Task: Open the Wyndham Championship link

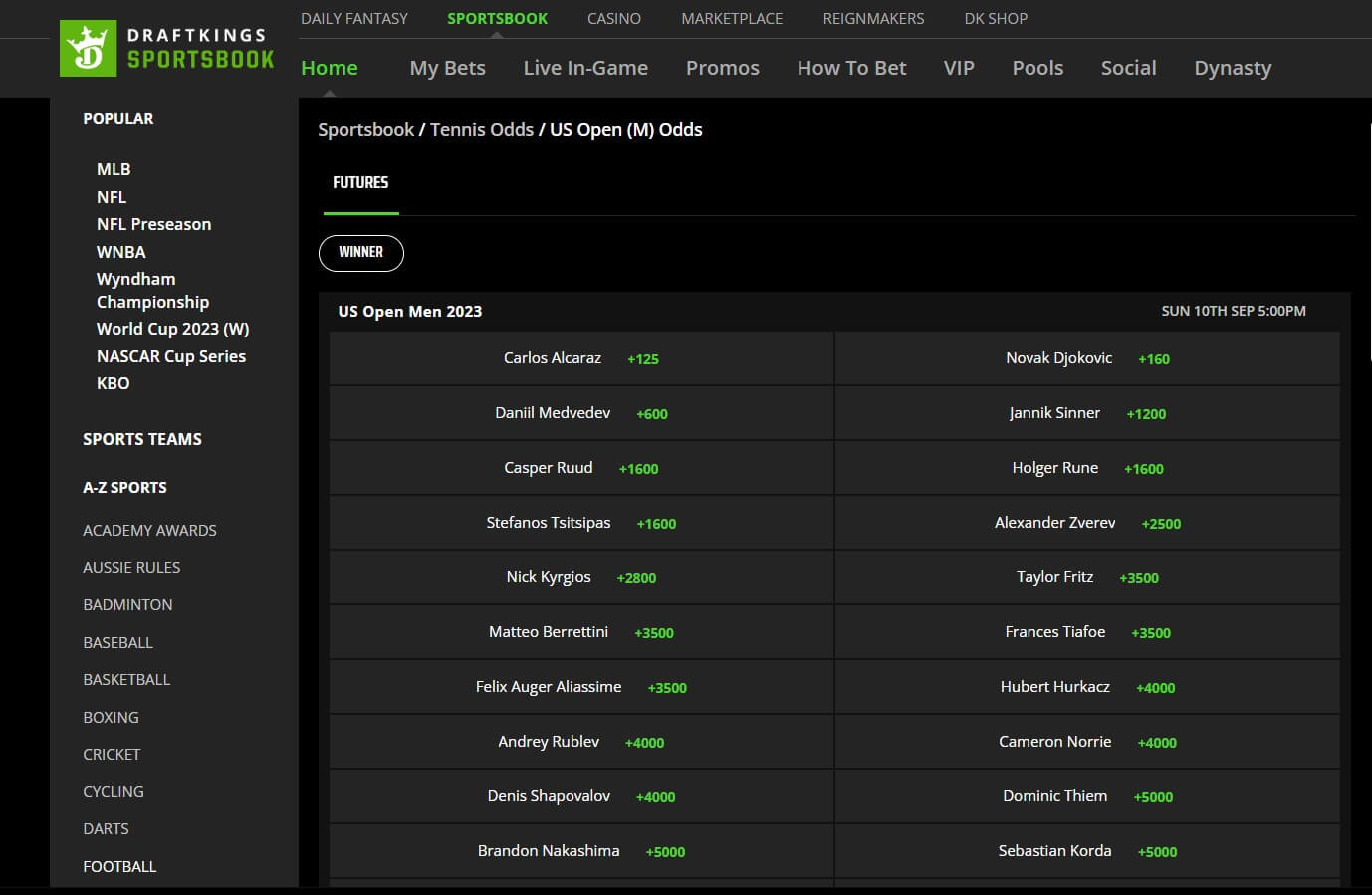Action: coord(152,290)
